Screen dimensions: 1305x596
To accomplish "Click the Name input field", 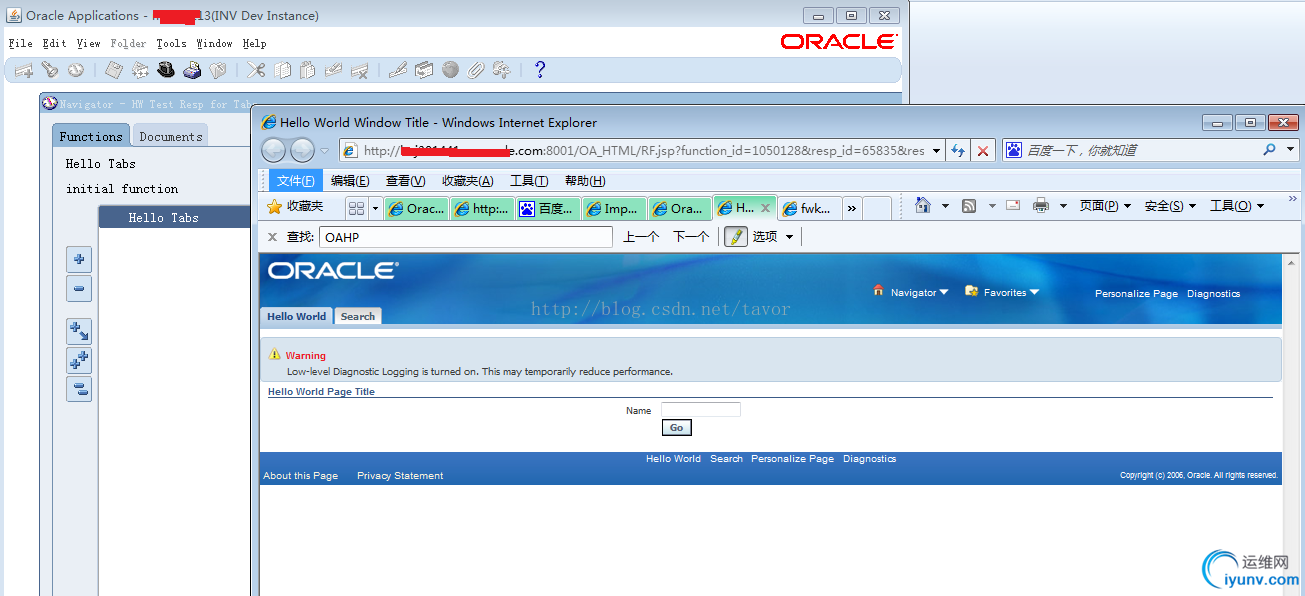I will (701, 410).
